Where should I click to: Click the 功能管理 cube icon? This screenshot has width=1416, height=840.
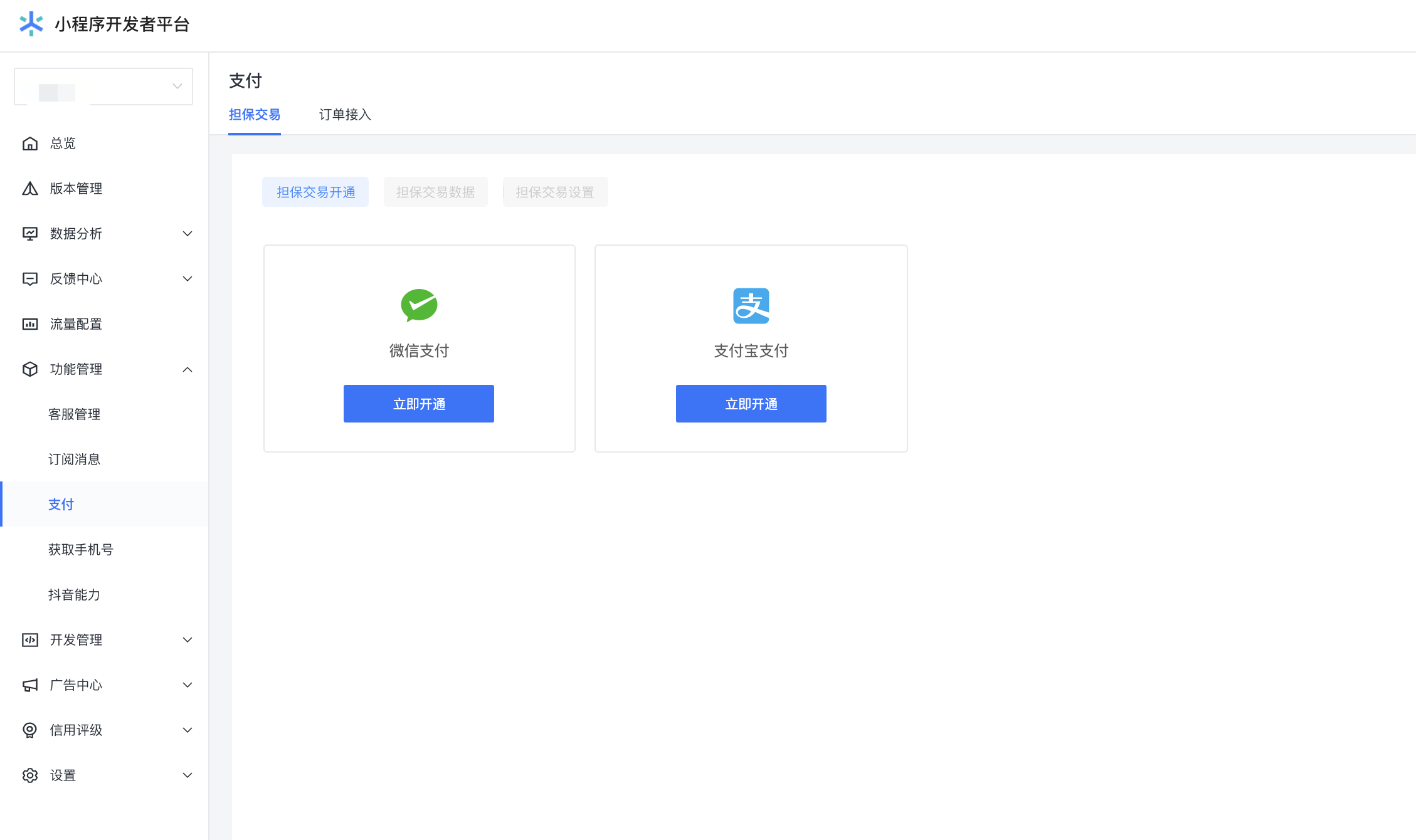29,369
